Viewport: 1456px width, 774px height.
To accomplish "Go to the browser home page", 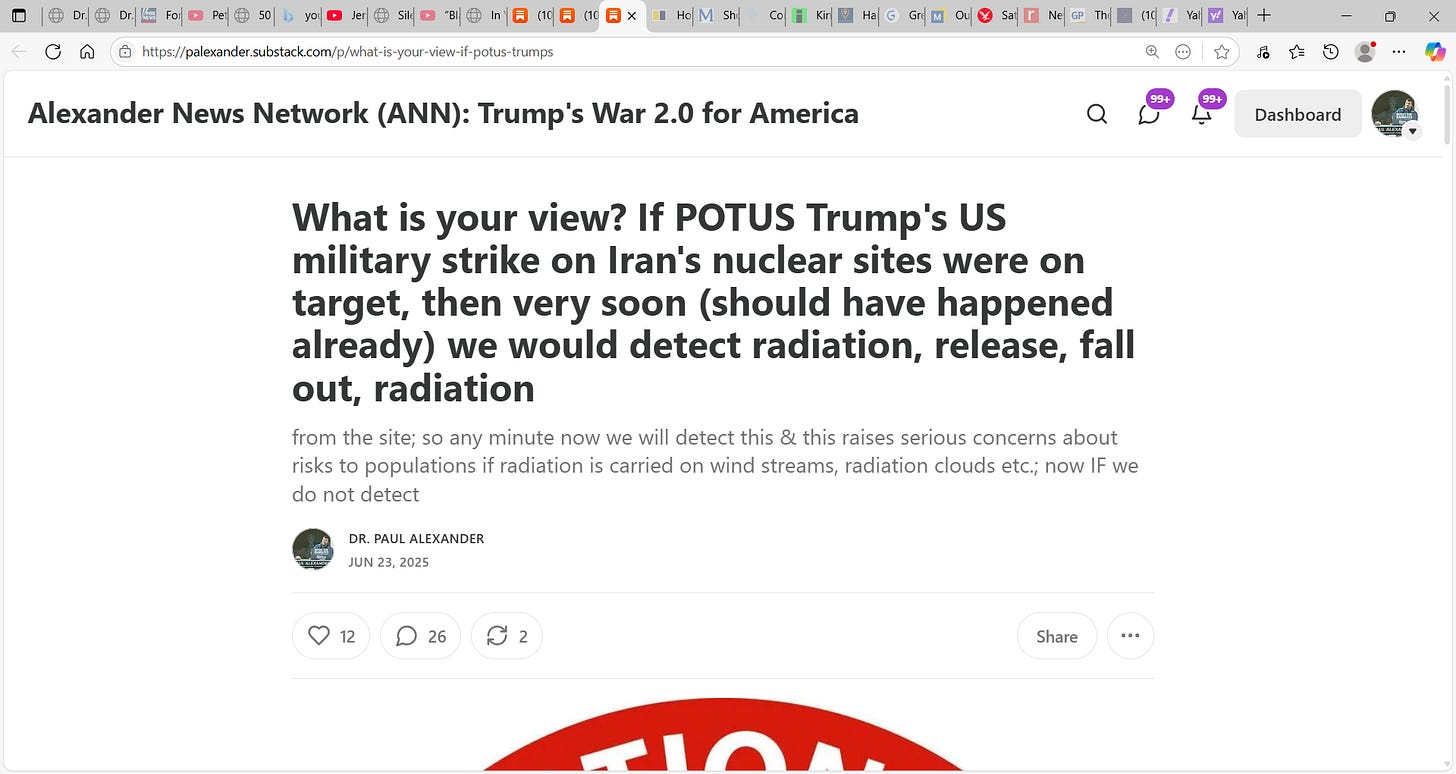I will pos(87,52).
